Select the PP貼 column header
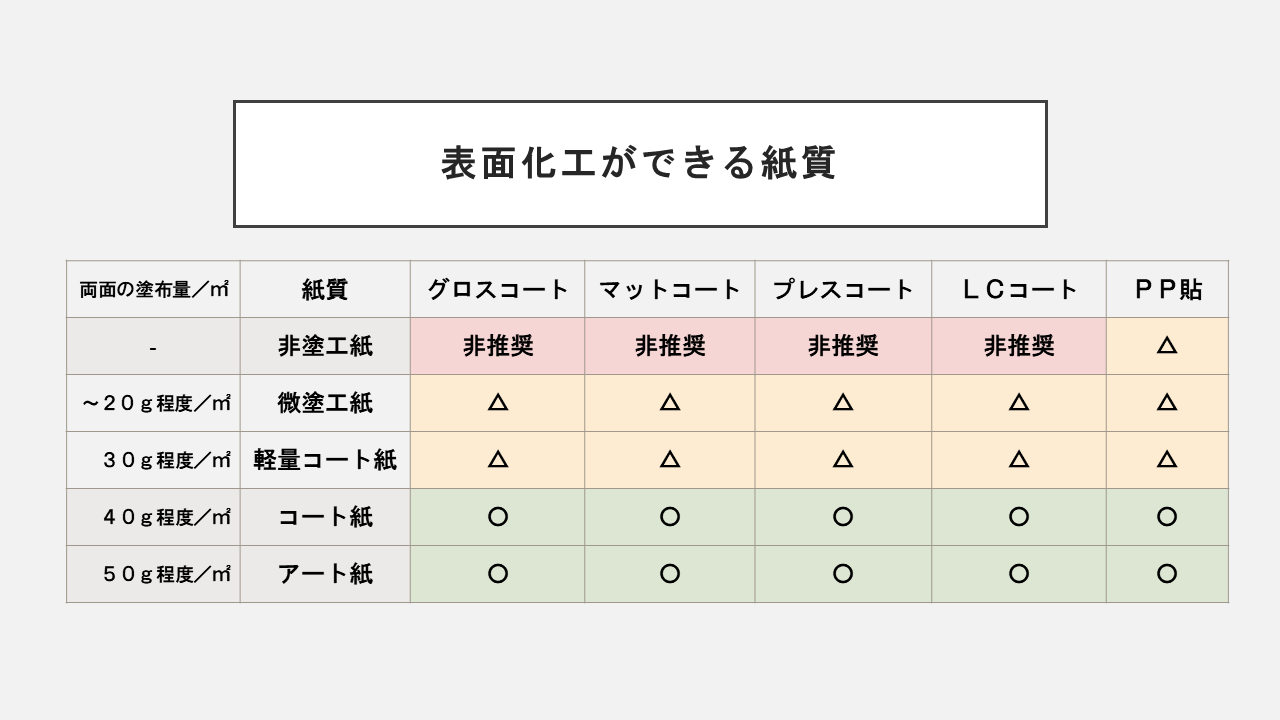Screen dimensions: 1280x720 tap(1167, 290)
